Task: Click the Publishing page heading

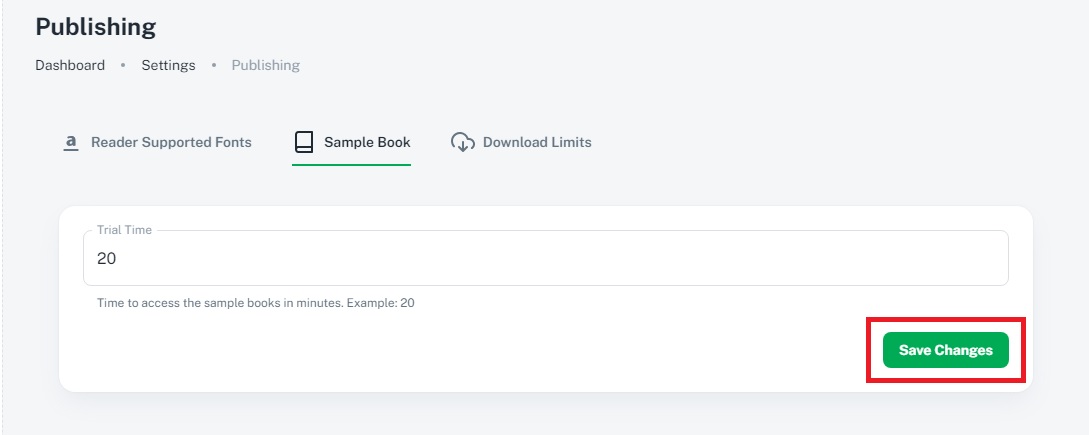Action: [x=96, y=26]
